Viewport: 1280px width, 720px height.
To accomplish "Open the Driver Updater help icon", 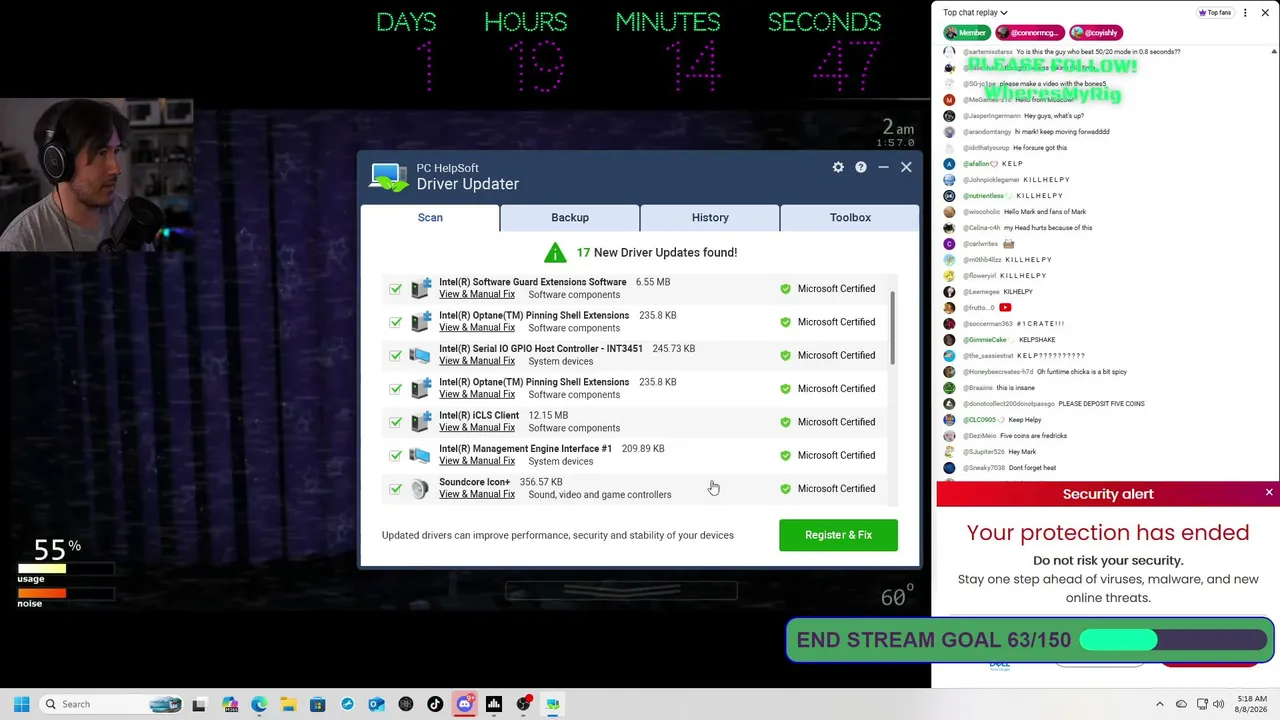I will point(861,167).
